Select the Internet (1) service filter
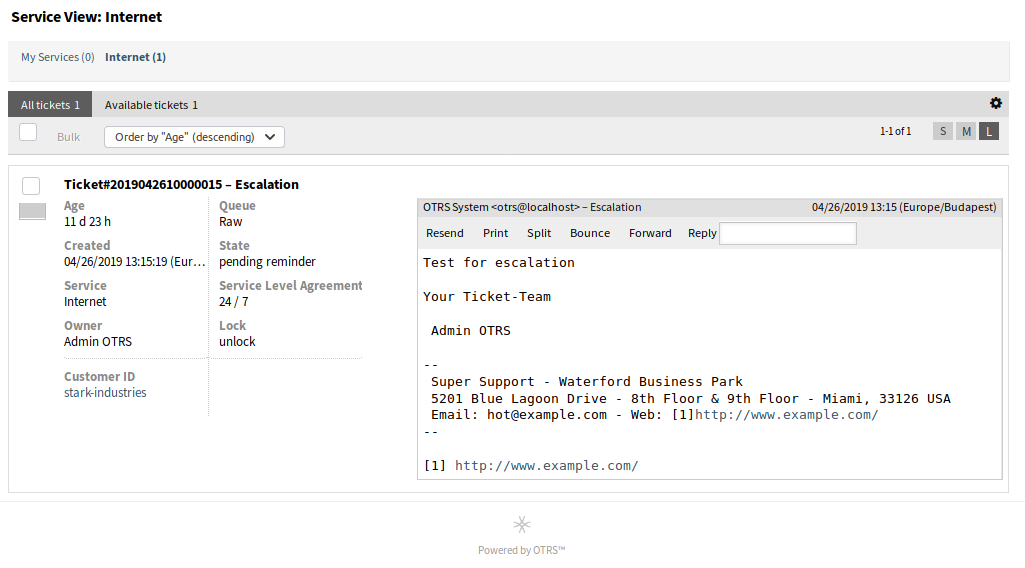This screenshot has height=568, width=1025. click(135, 57)
